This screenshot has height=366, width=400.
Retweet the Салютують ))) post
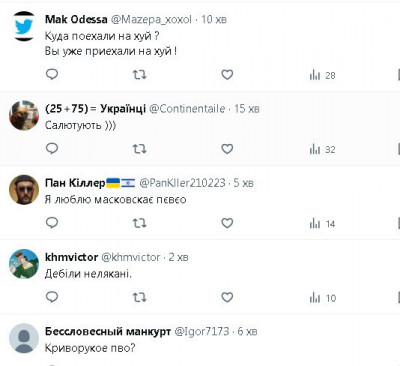[x=139, y=149]
